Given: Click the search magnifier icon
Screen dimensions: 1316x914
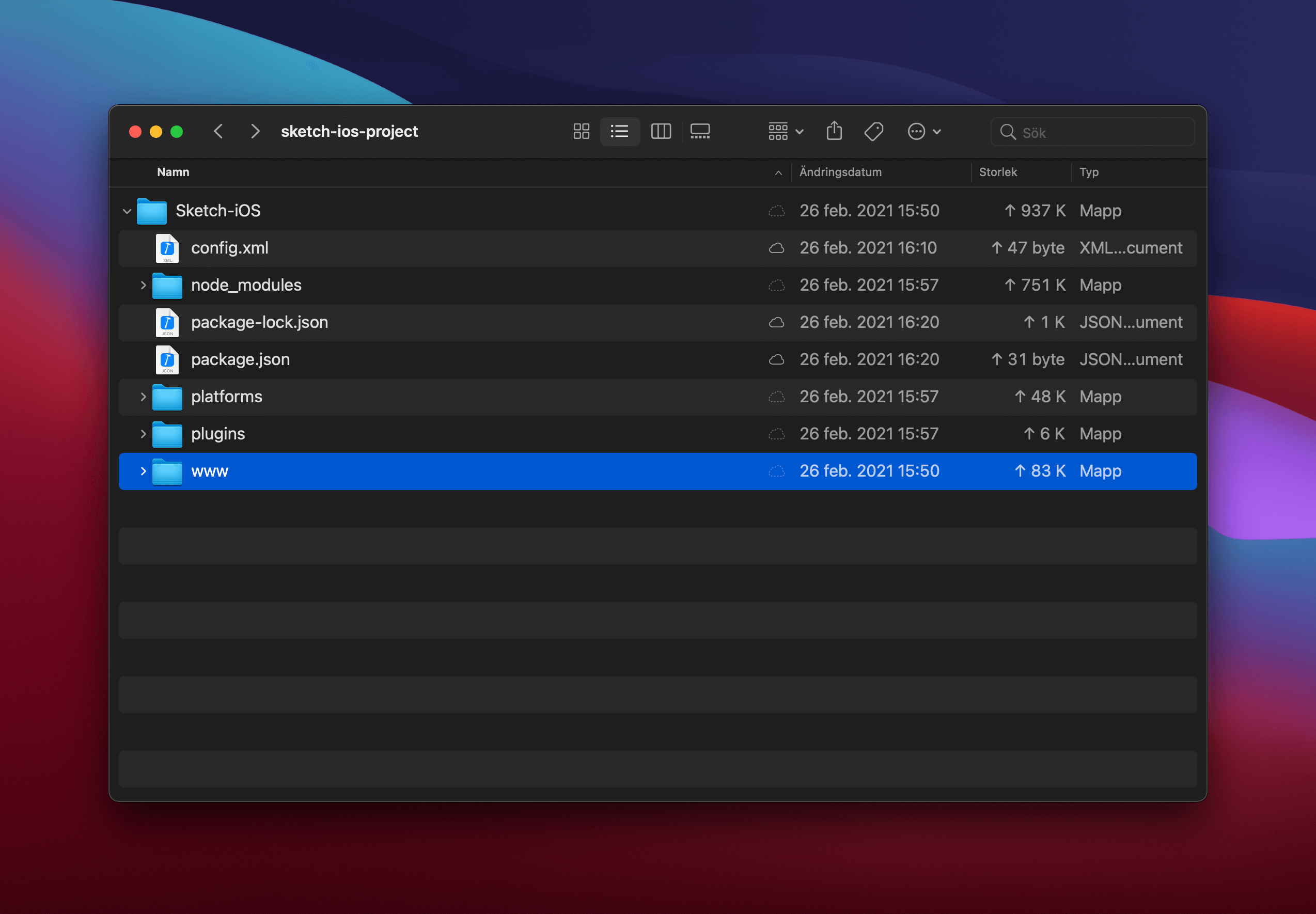Looking at the screenshot, I should pos(1007,132).
